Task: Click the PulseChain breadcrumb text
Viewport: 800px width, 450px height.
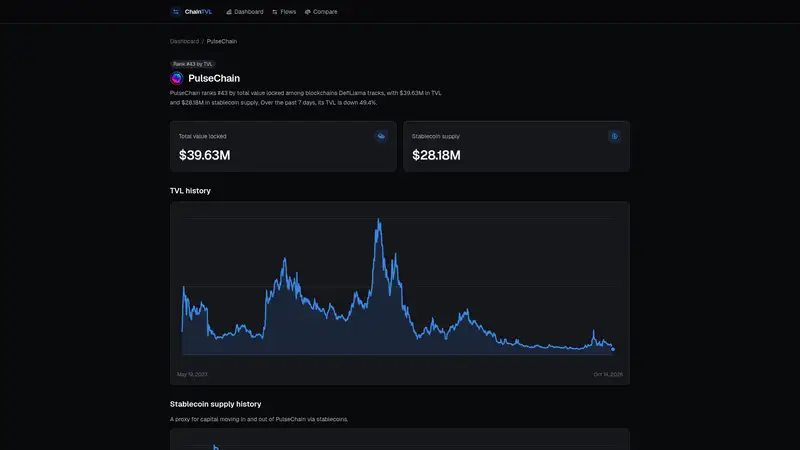Action: [x=221, y=41]
